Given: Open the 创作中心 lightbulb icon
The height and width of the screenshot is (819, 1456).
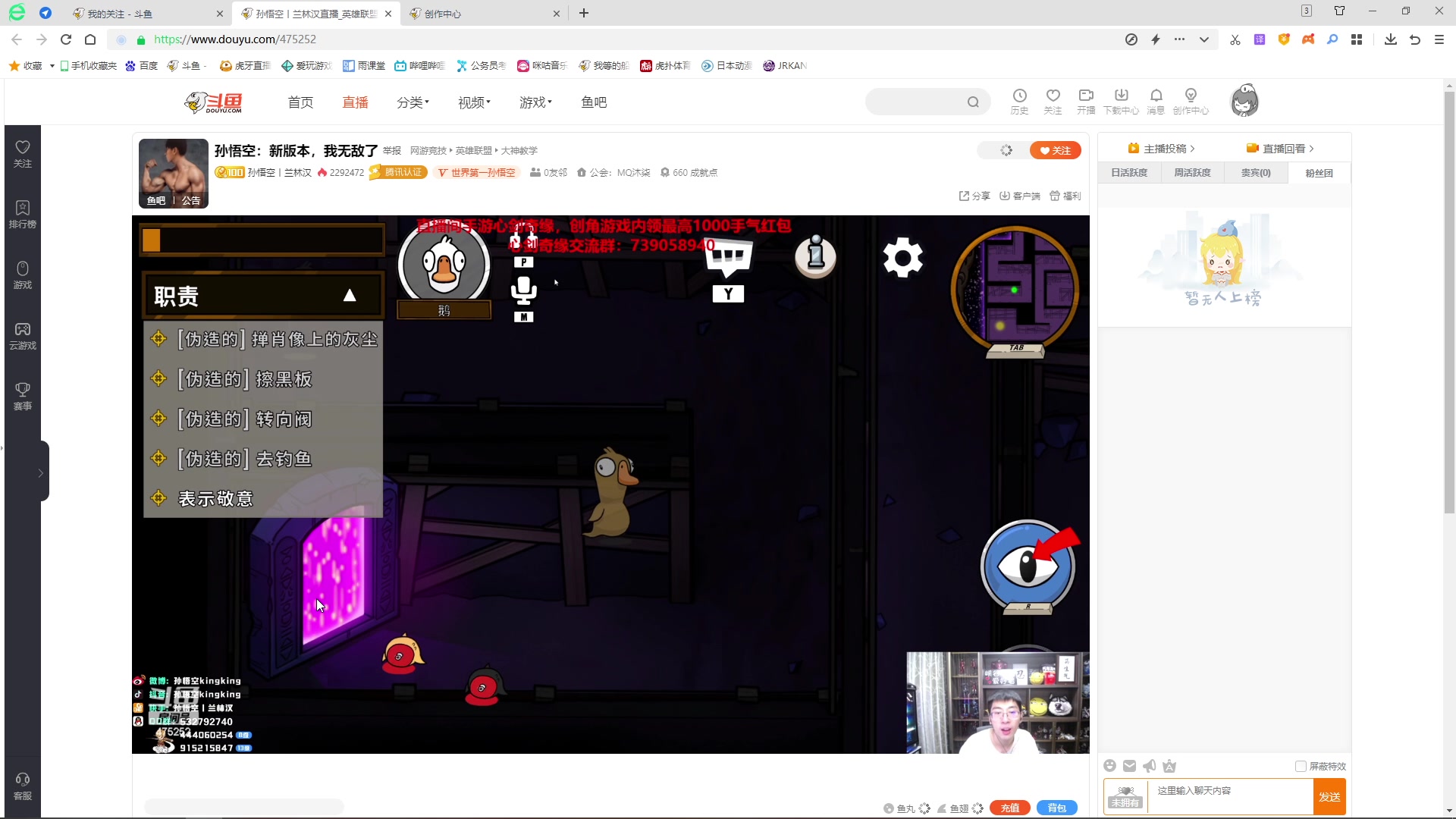Looking at the screenshot, I should coord(1191,101).
